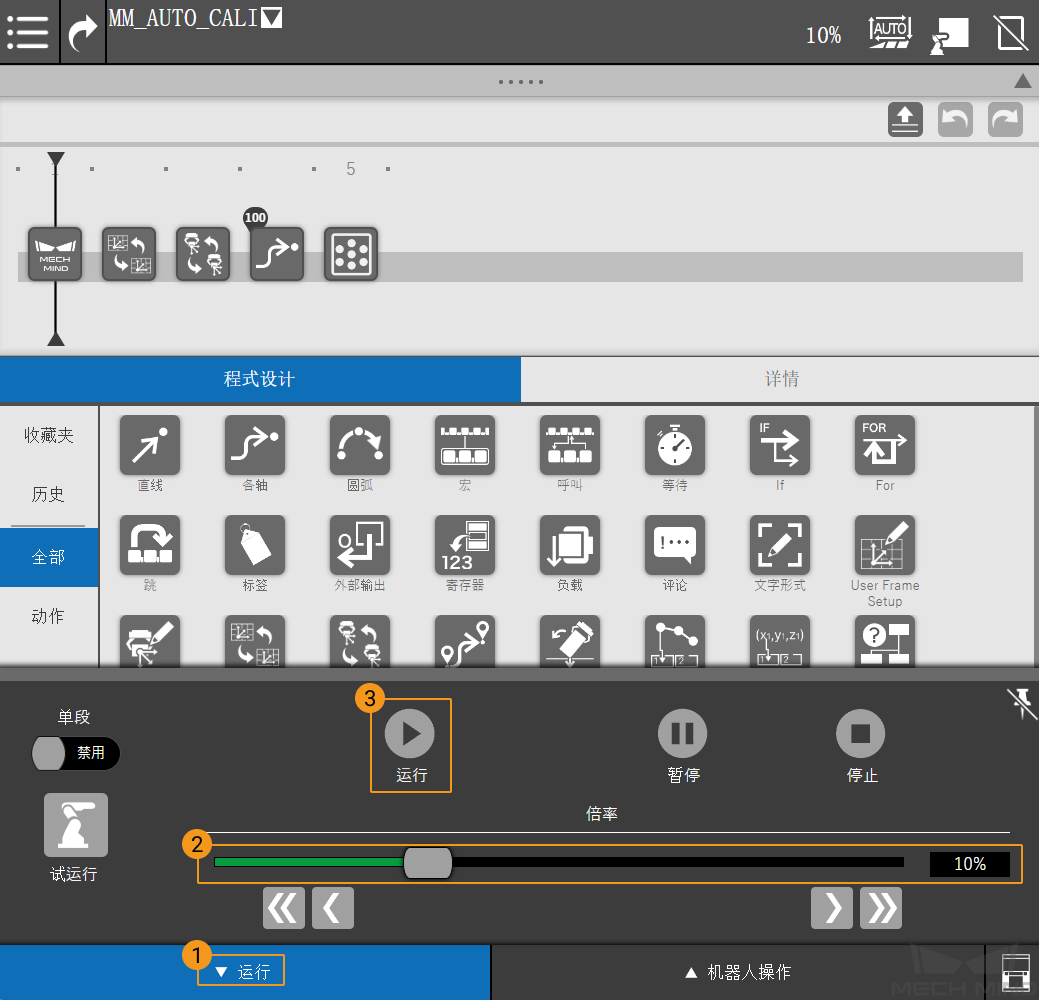The height and width of the screenshot is (1000, 1039).
Task: Open the 动作 category
Action: [48, 616]
